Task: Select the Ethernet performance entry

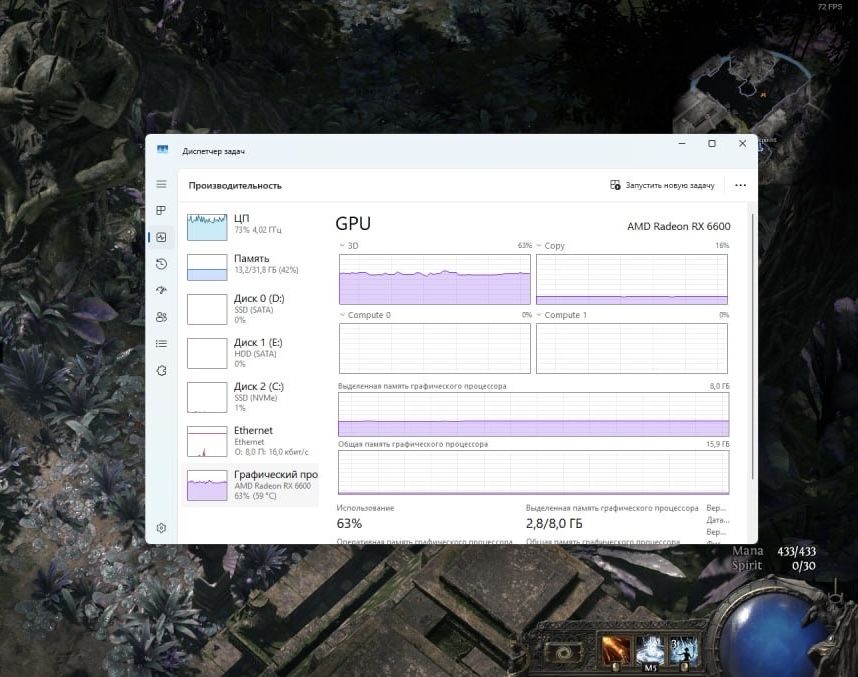Action: tap(250, 441)
